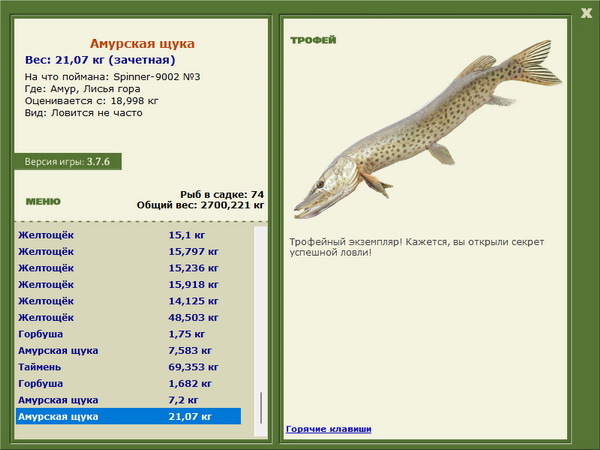Select the Горбуша 1,682 кг row
600x450 pixels.
(129, 383)
